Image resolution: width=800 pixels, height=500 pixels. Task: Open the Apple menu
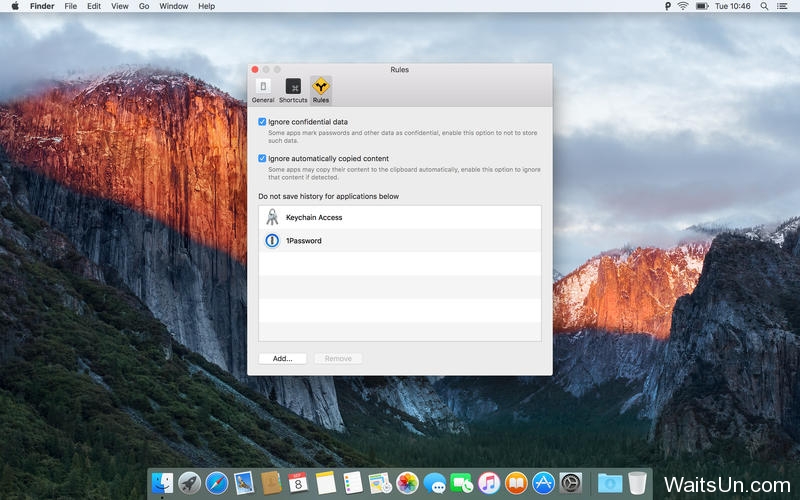click(x=15, y=6)
